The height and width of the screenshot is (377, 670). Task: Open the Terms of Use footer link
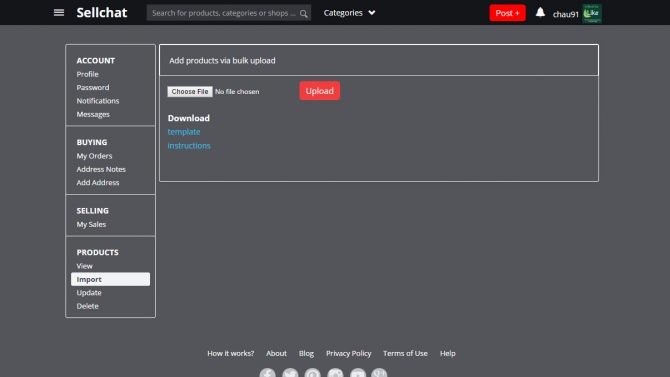tap(405, 353)
